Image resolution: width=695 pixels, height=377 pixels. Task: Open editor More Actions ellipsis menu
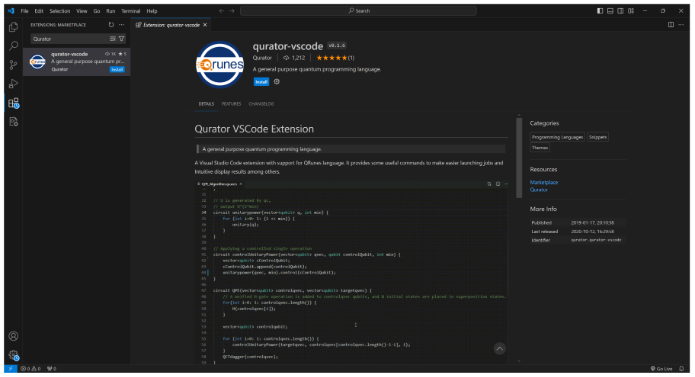[x=681, y=25]
